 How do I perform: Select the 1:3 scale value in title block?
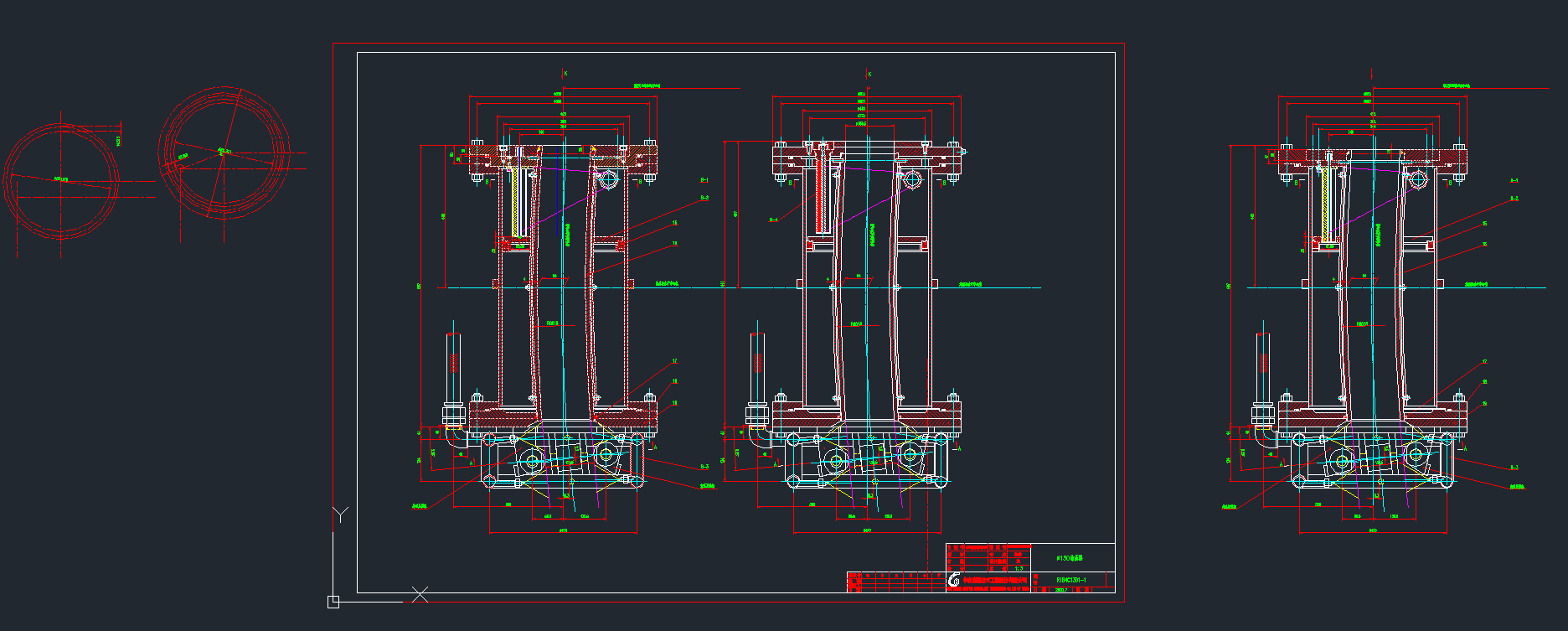[1019, 568]
